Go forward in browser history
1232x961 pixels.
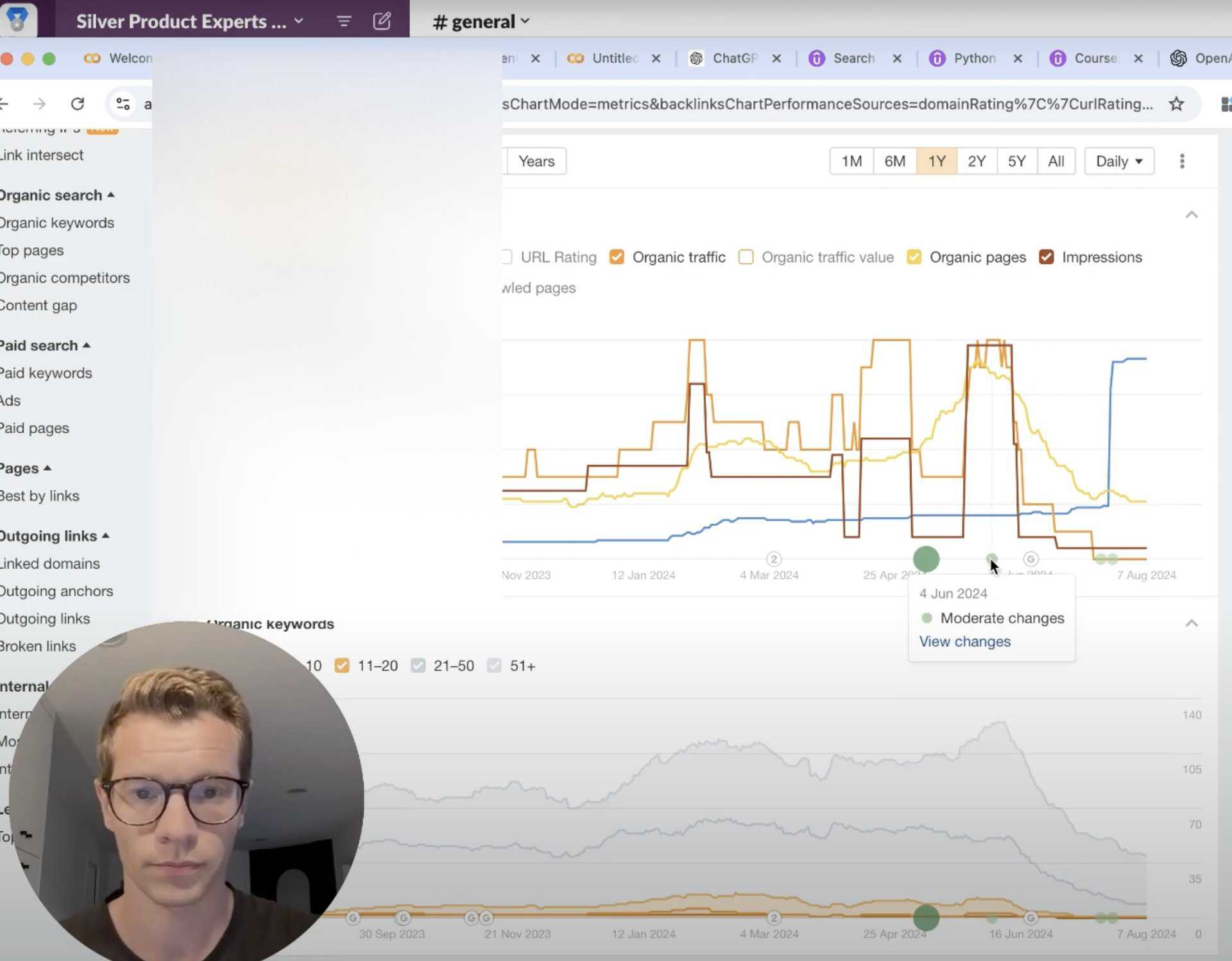pyautogui.click(x=40, y=103)
